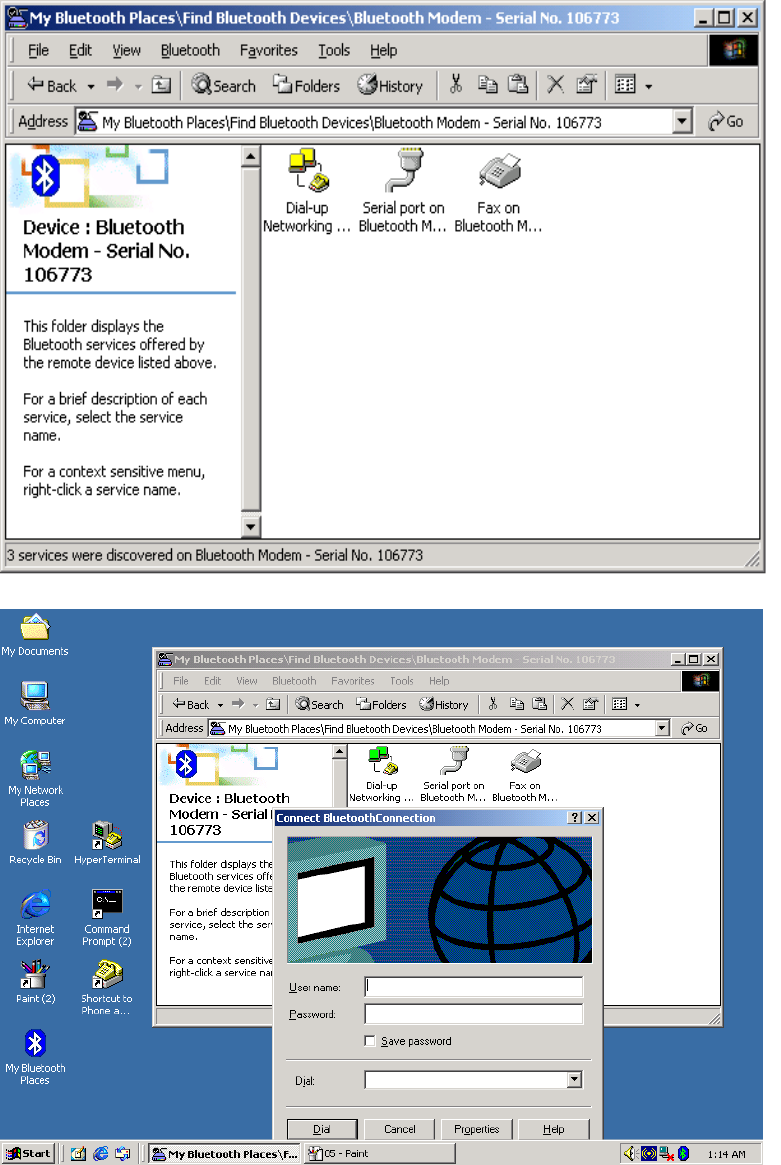Open Forward history dropdown arrow, top window
Viewport: 781px width, 1165px height.
(137, 86)
